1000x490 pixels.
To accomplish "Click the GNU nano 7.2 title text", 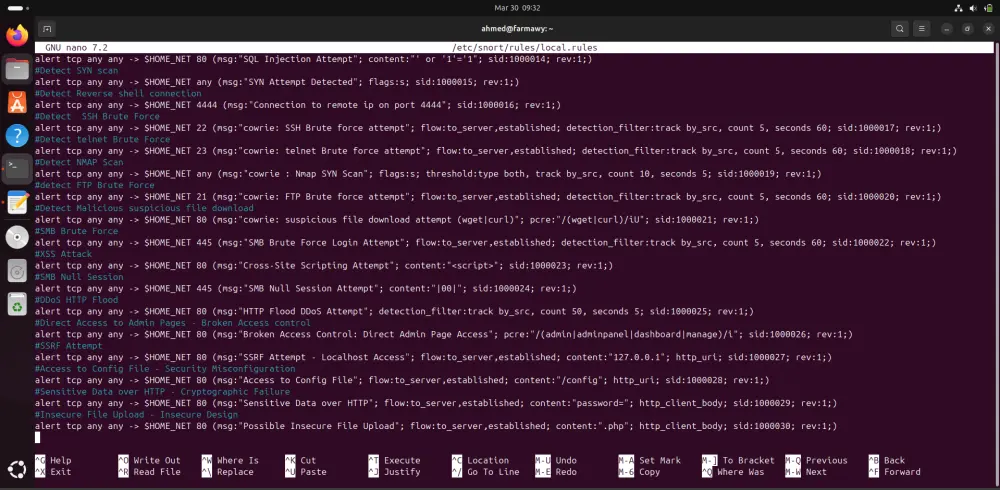I will (x=77, y=47).
